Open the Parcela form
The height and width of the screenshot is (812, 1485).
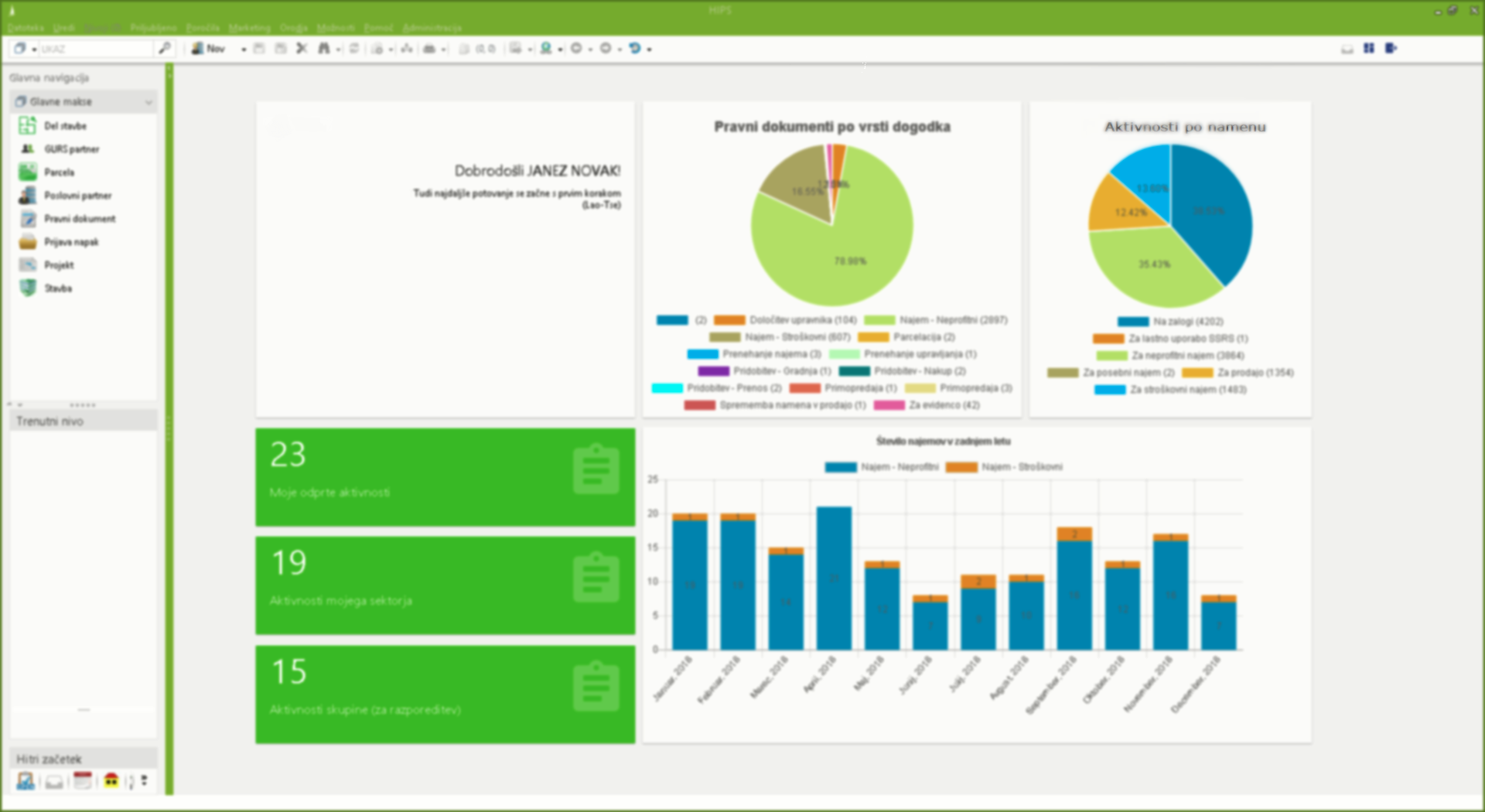pos(59,172)
